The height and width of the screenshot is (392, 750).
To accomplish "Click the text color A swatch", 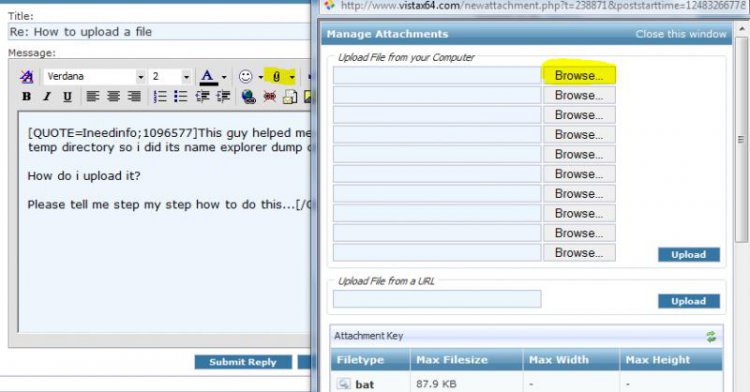I will tap(208, 76).
